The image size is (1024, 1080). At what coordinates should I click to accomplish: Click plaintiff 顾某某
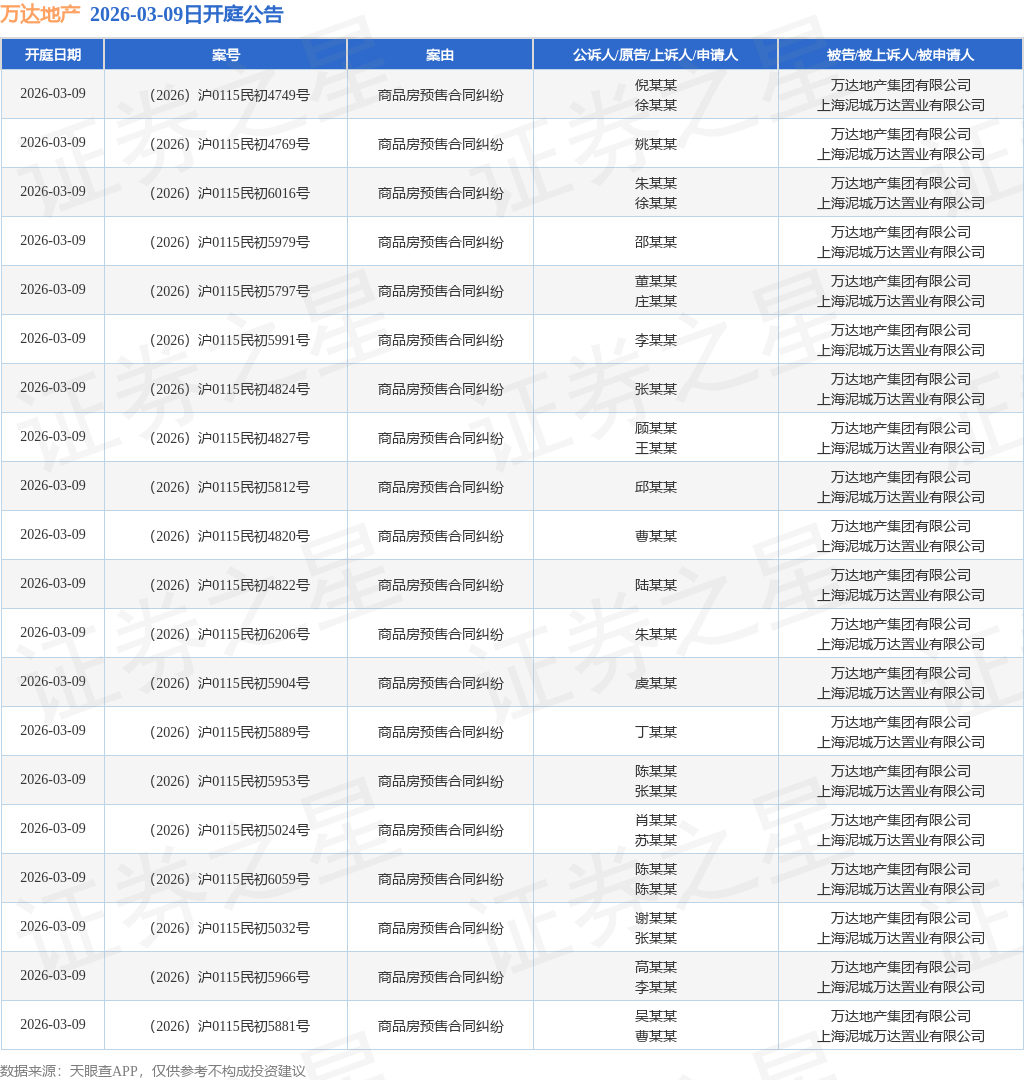(x=656, y=428)
